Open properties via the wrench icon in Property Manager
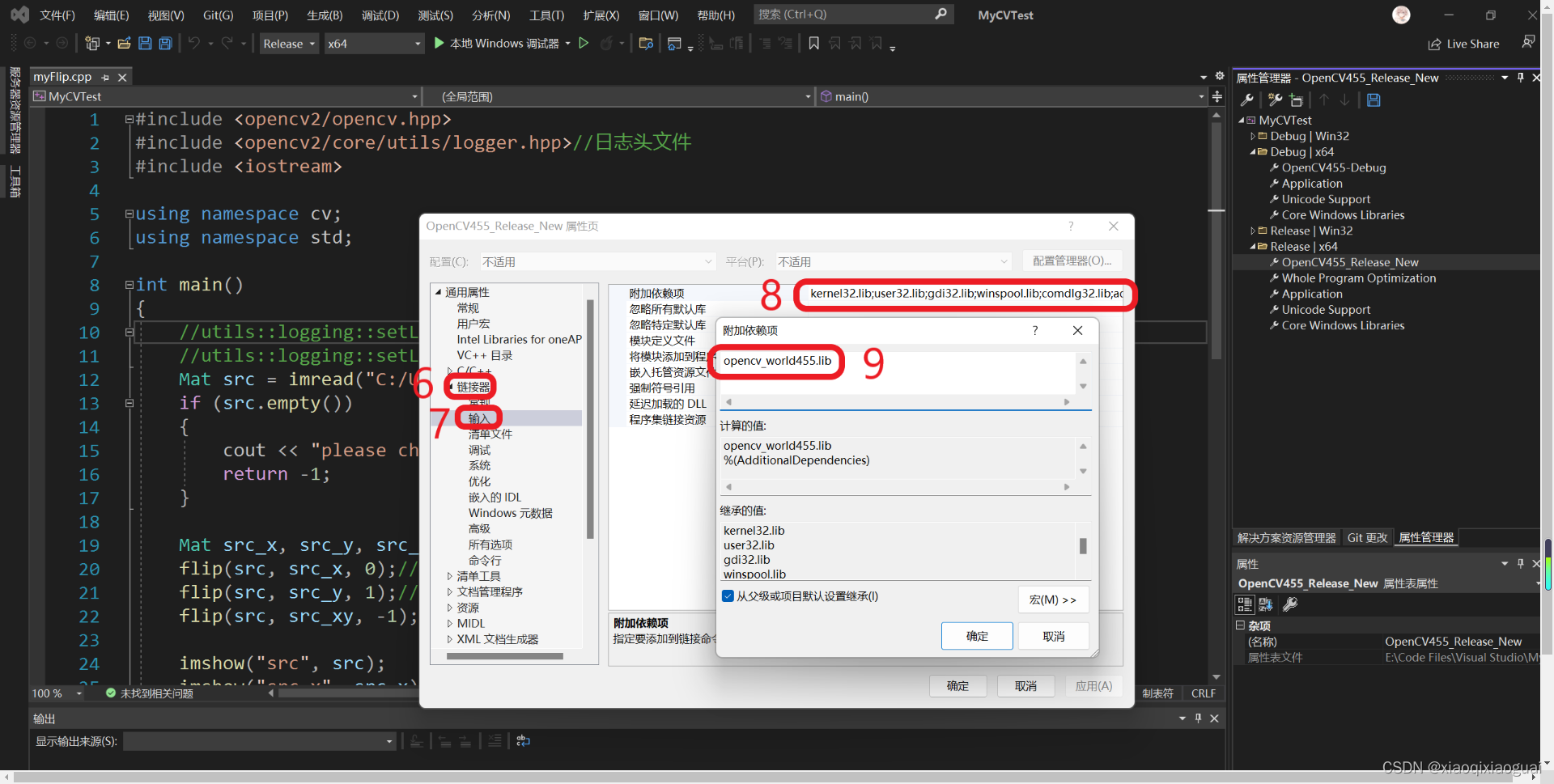Viewport: 1554px width, 784px height. click(x=1247, y=100)
